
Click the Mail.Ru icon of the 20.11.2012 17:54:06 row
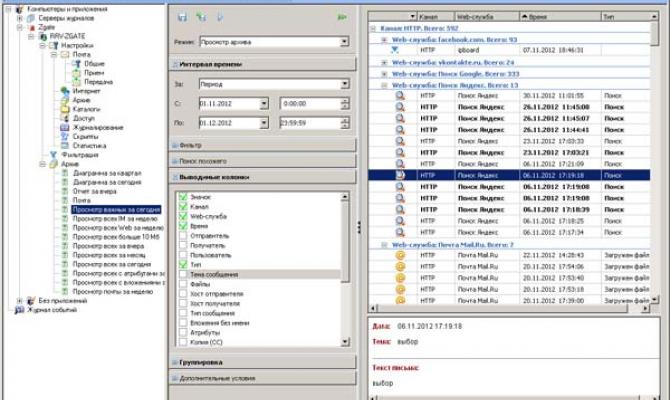click(400, 266)
